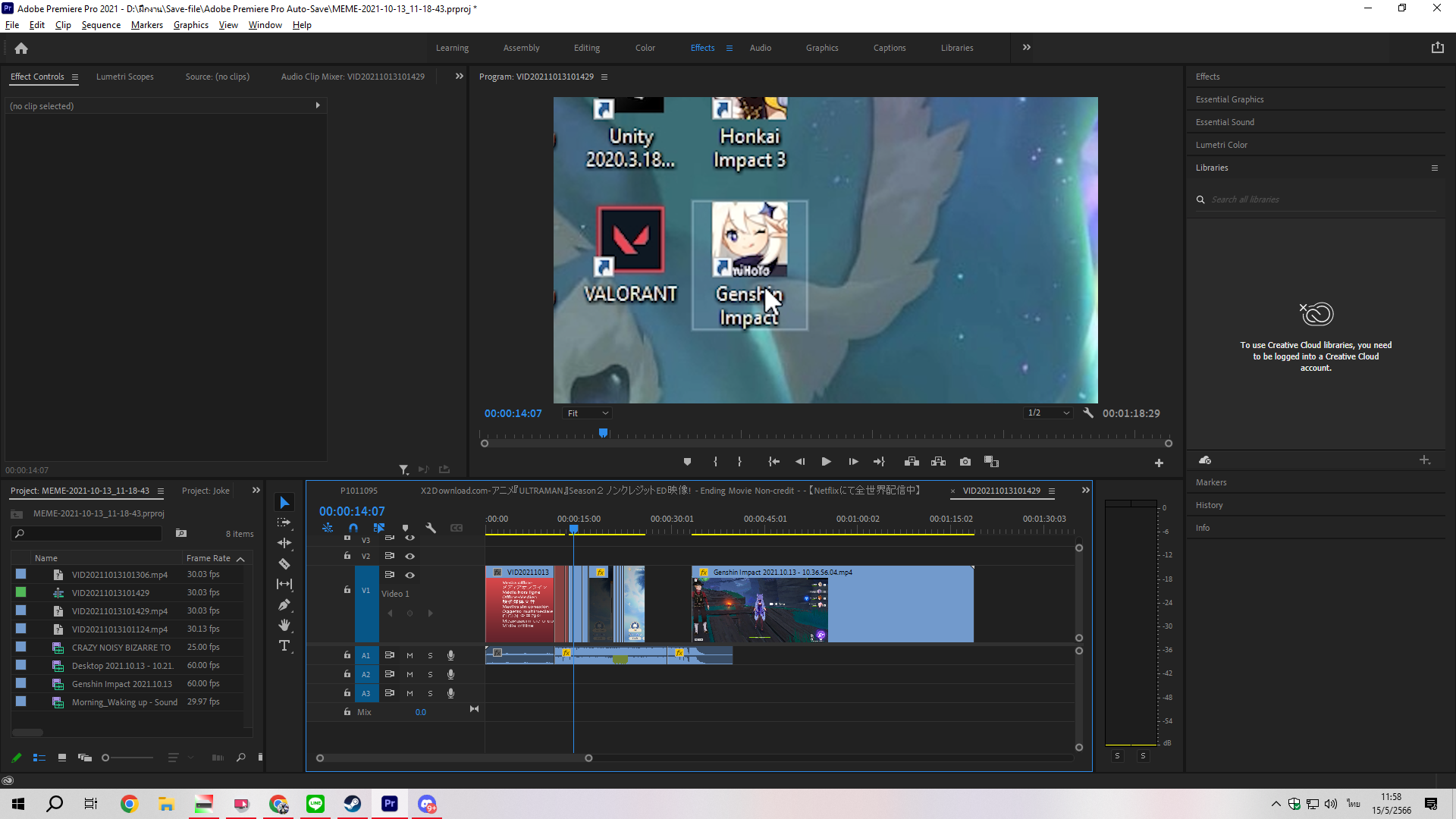Expand Lumetri Color panel

1221,145
